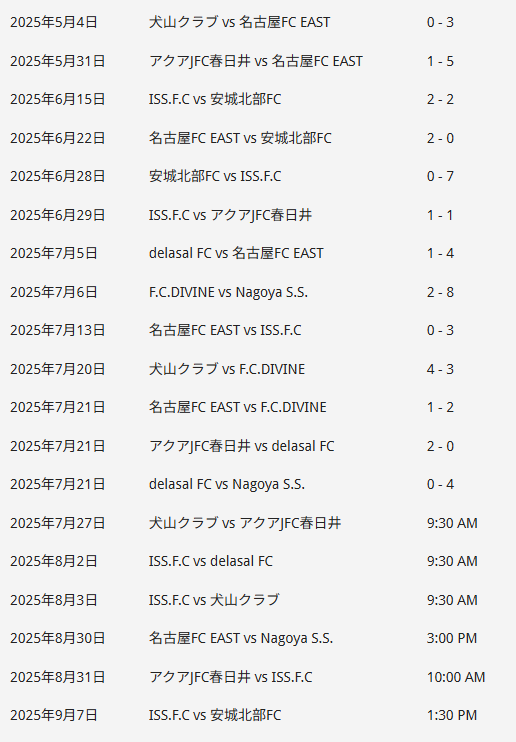Click the 9:30 AM time on 2025年8月2日
This screenshot has width=516, height=742.
pyautogui.click(x=452, y=561)
